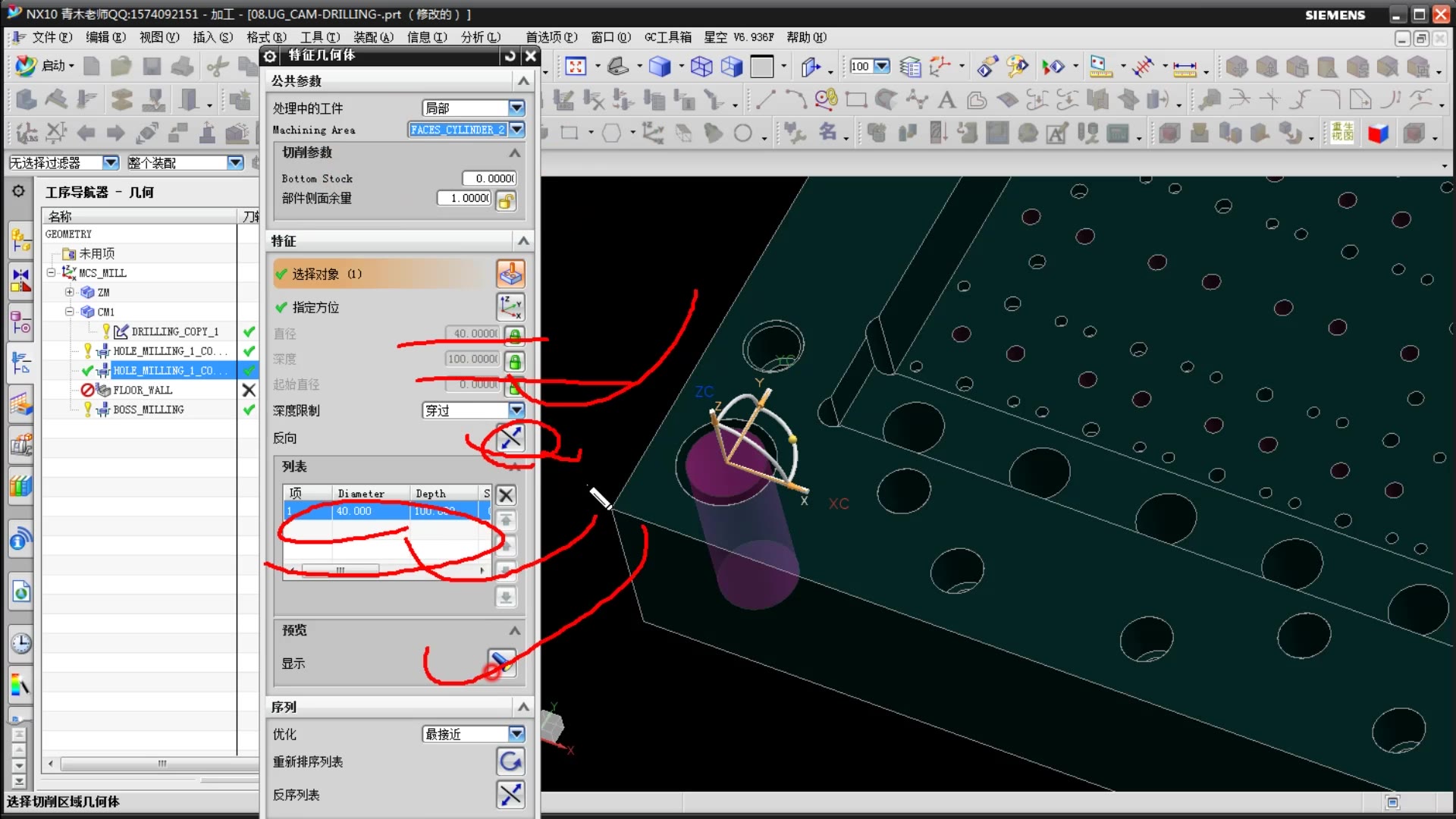This screenshot has height=819, width=1456.
Task: Click the select object feature icon
Action: pos(510,274)
